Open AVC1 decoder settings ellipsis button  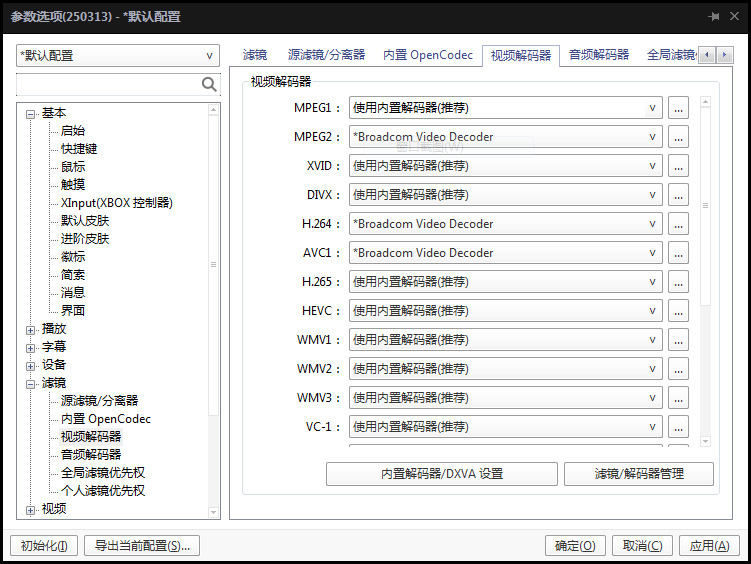coord(678,253)
